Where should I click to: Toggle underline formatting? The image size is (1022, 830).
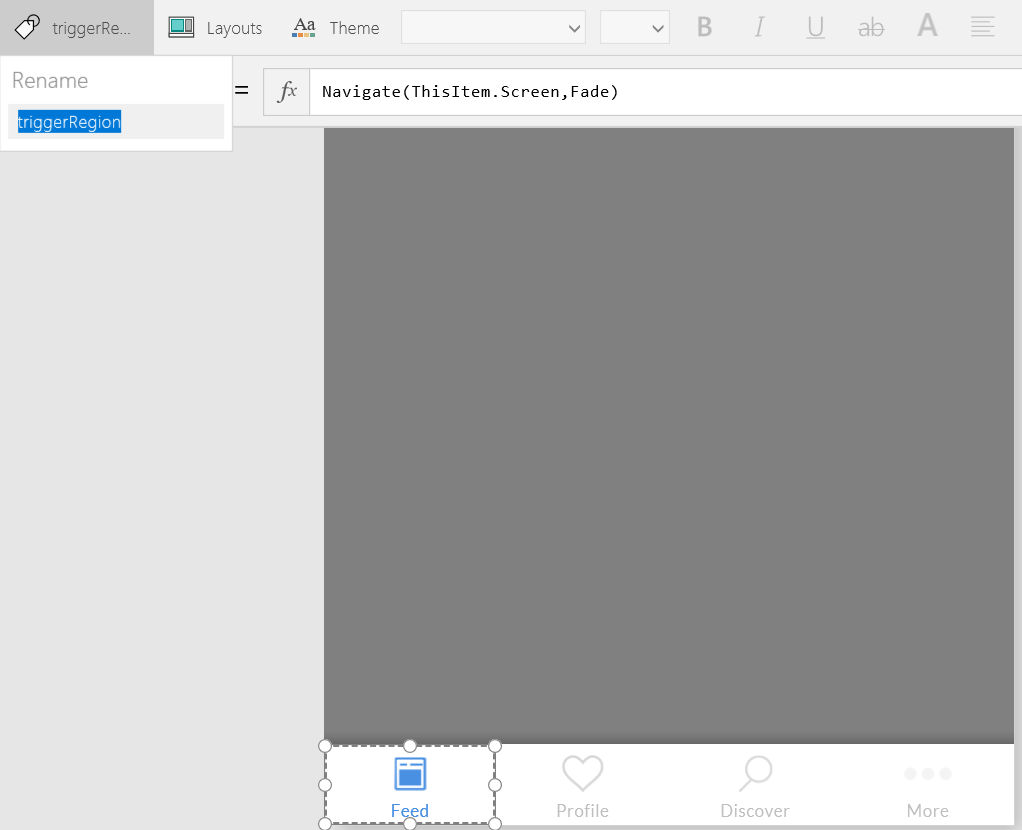pos(815,28)
